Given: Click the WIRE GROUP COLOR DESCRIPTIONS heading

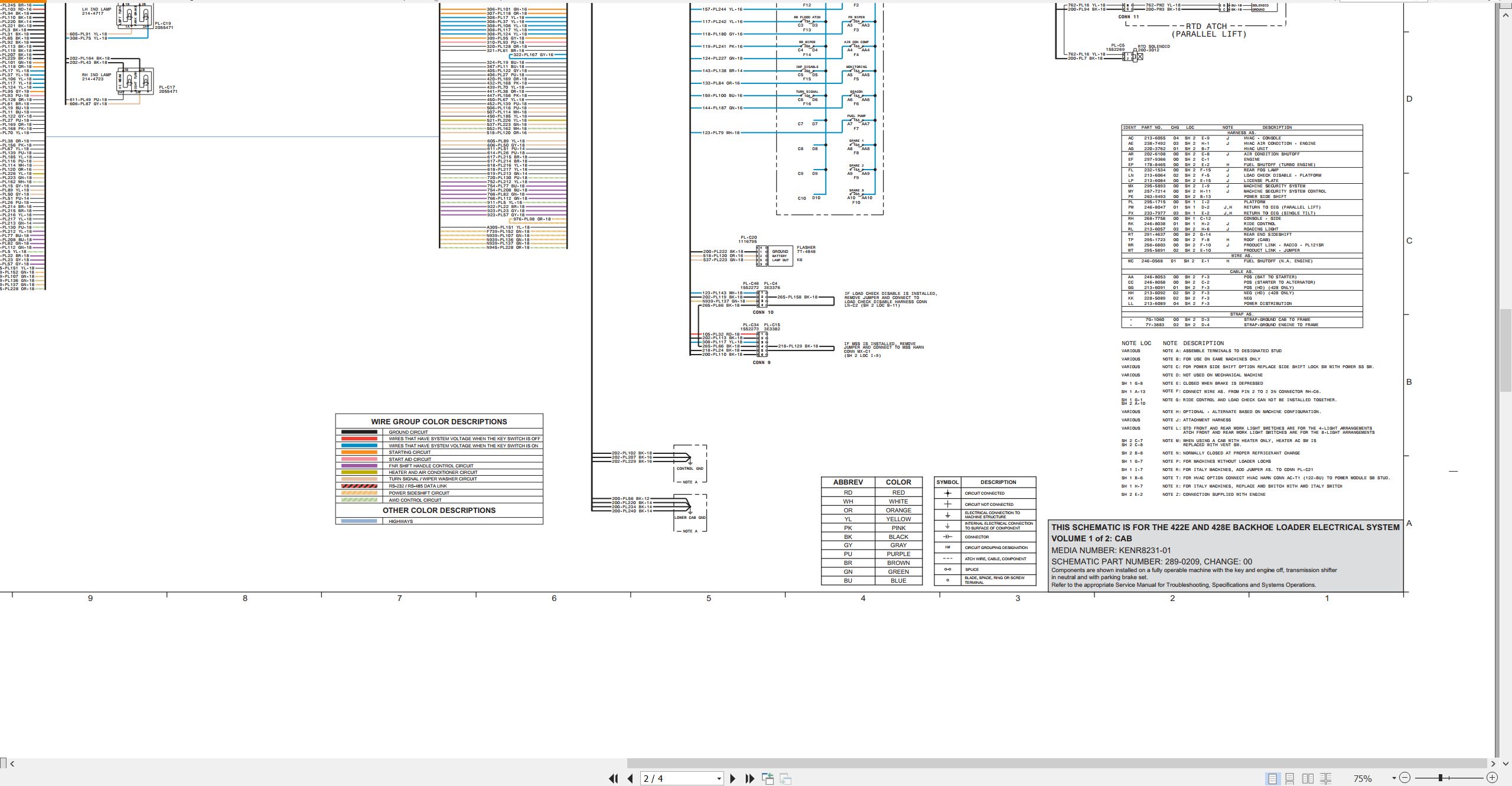Looking at the screenshot, I should coord(439,421).
